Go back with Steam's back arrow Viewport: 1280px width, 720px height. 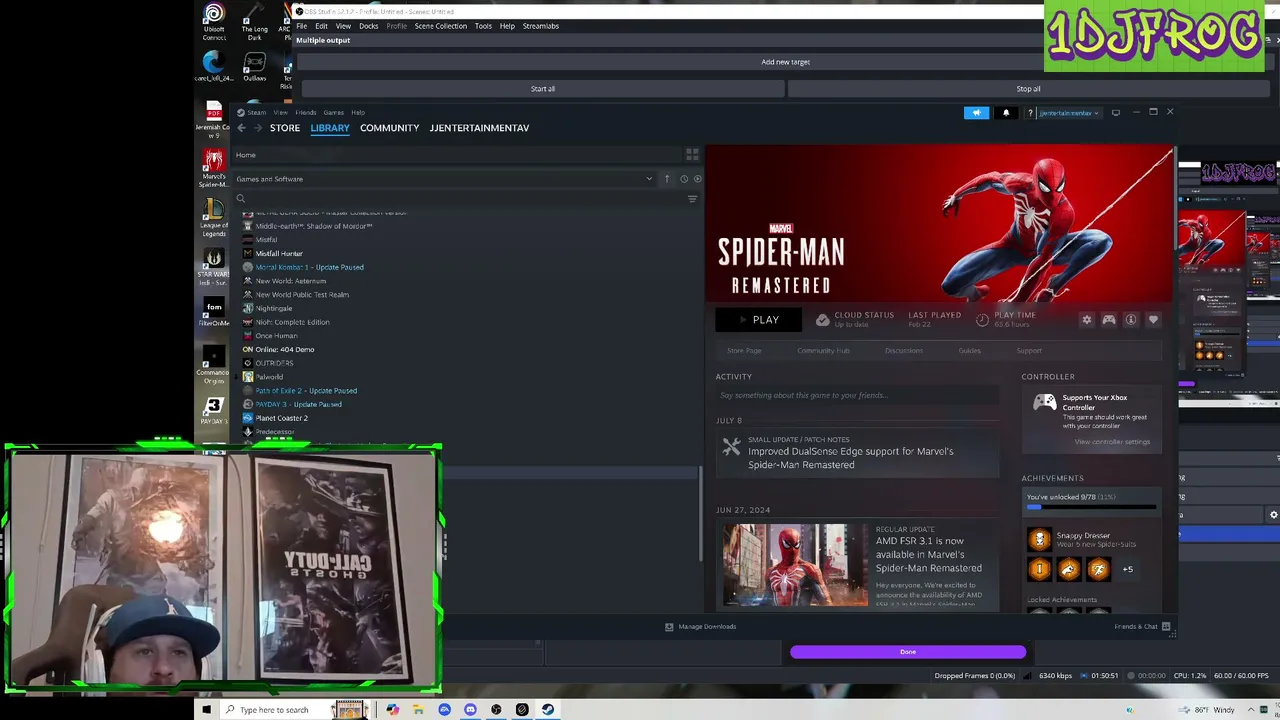tap(241, 128)
